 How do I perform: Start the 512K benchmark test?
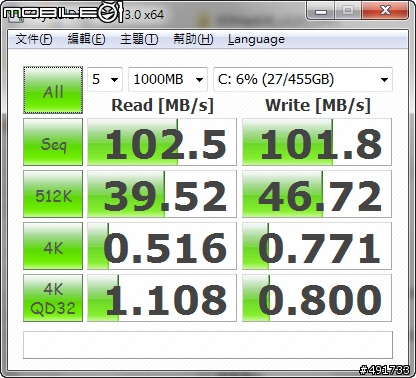tap(53, 194)
